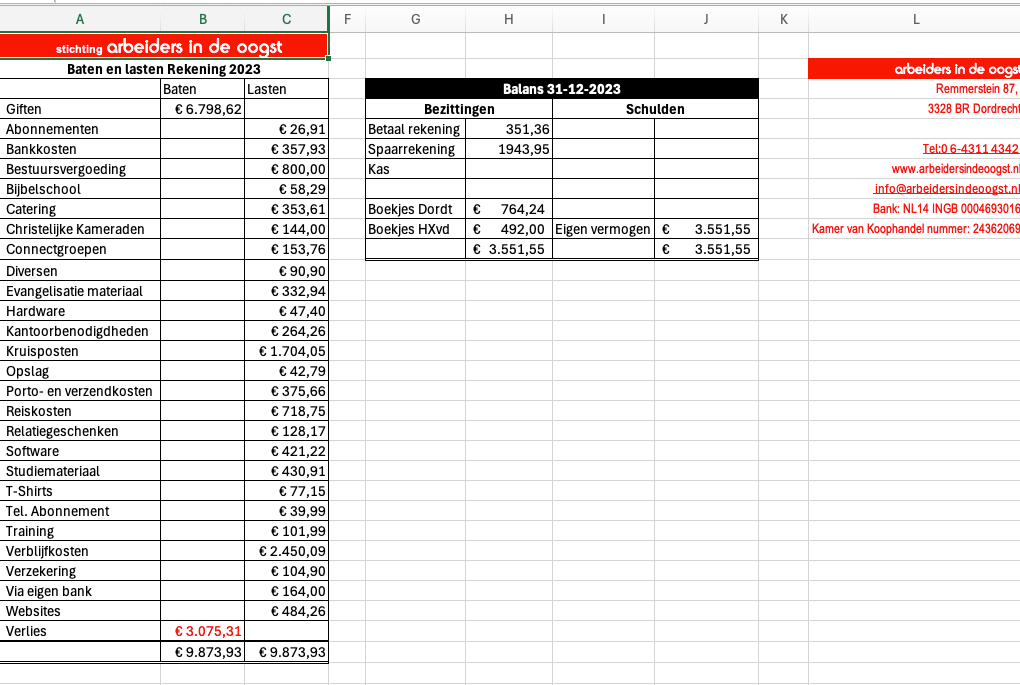This screenshot has width=1020, height=685.
Task: Select column B header
Action: pyautogui.click(x=203, y=20)
